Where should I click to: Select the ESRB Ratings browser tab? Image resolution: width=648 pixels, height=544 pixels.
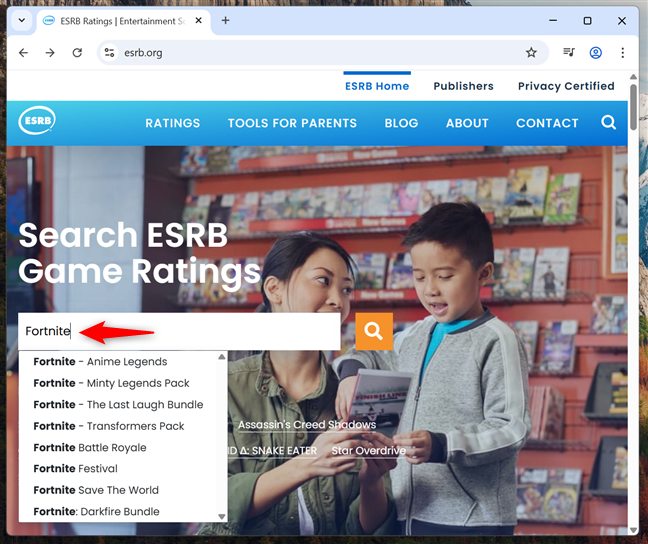click(124, 21)
